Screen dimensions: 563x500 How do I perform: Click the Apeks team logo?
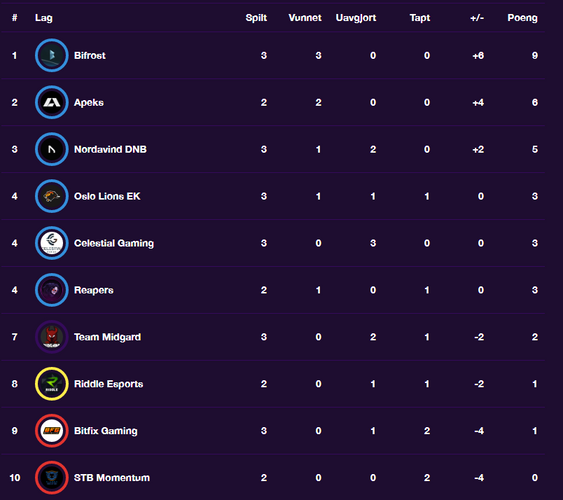(52, 102)
